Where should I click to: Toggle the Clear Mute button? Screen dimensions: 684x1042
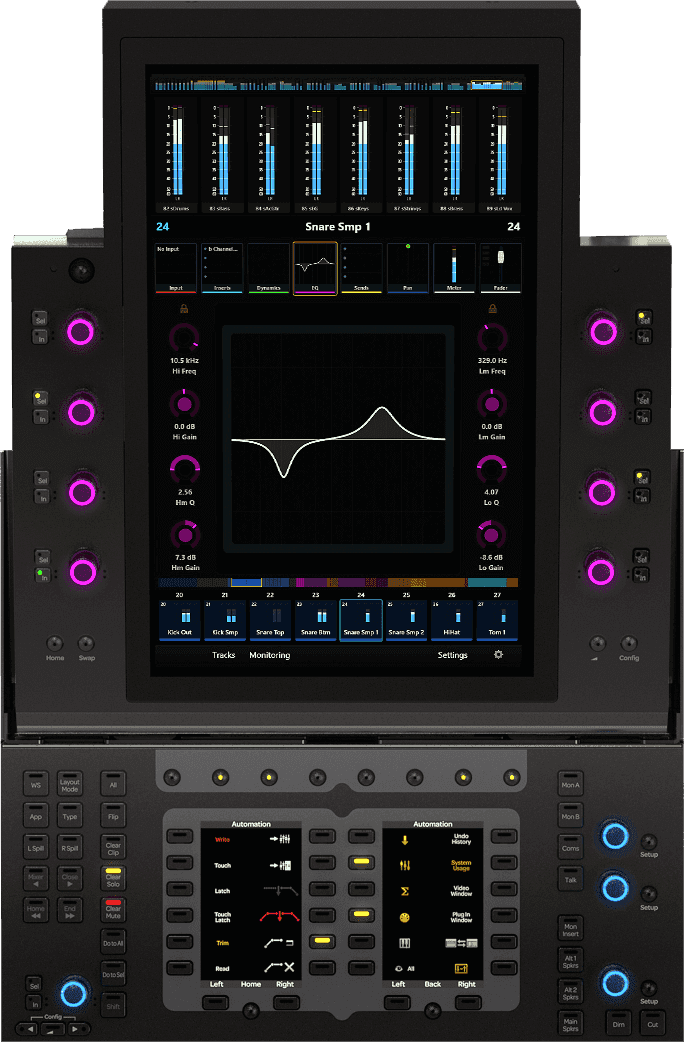[x=113, y=911]
